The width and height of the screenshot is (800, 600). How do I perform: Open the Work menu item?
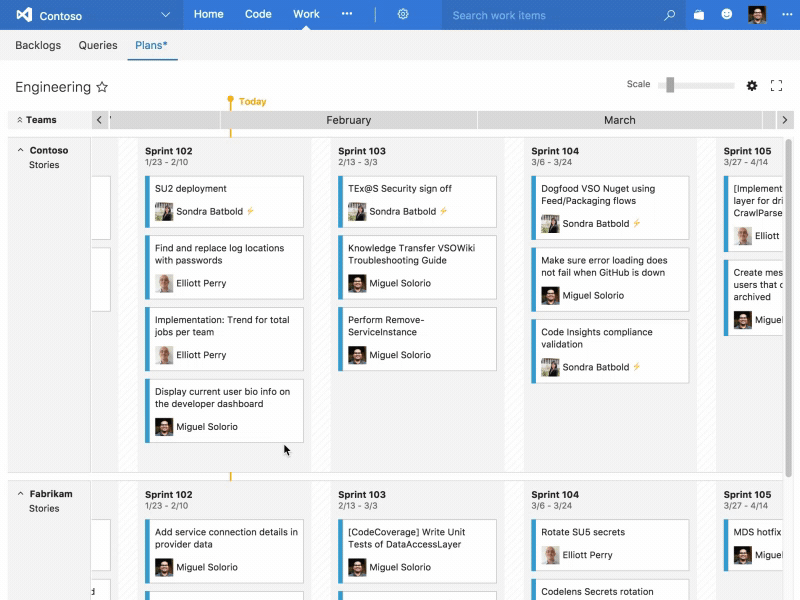(x=305, y=14)
